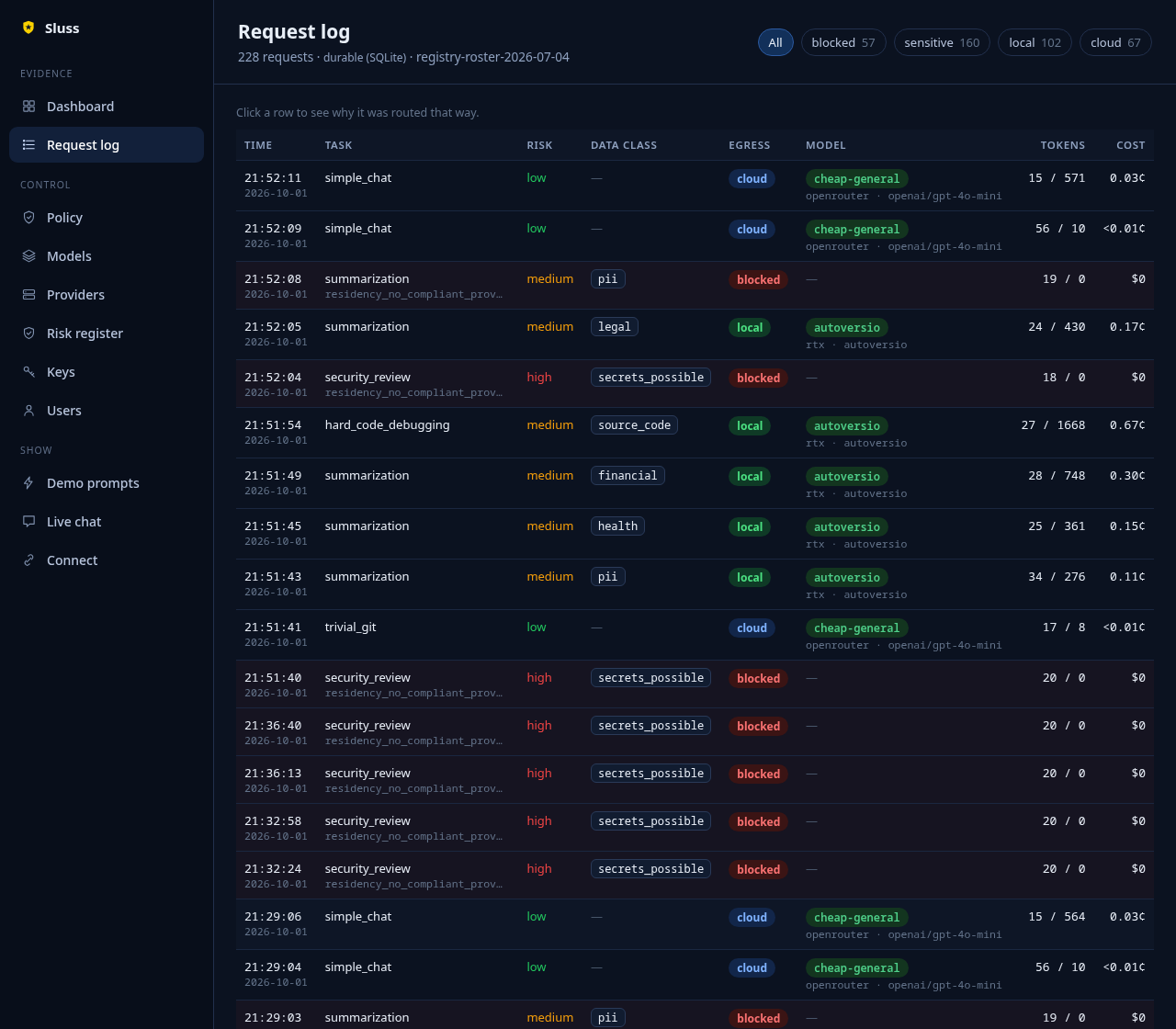Filter requests by local 102
The width and height of the screenshot is (1176, 1029).
(x=1035, y=42)
